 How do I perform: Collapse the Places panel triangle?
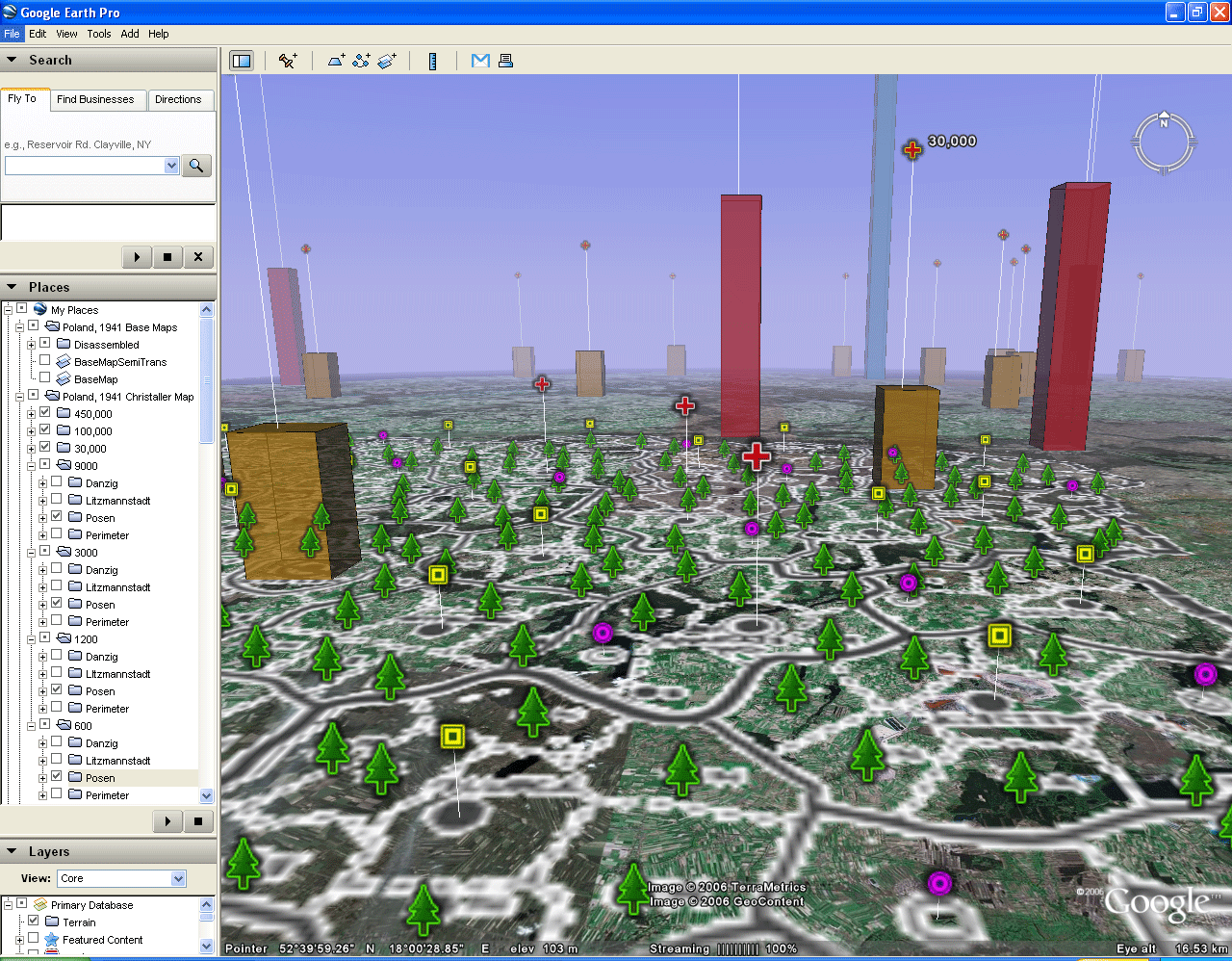click(x=12, y=287)
